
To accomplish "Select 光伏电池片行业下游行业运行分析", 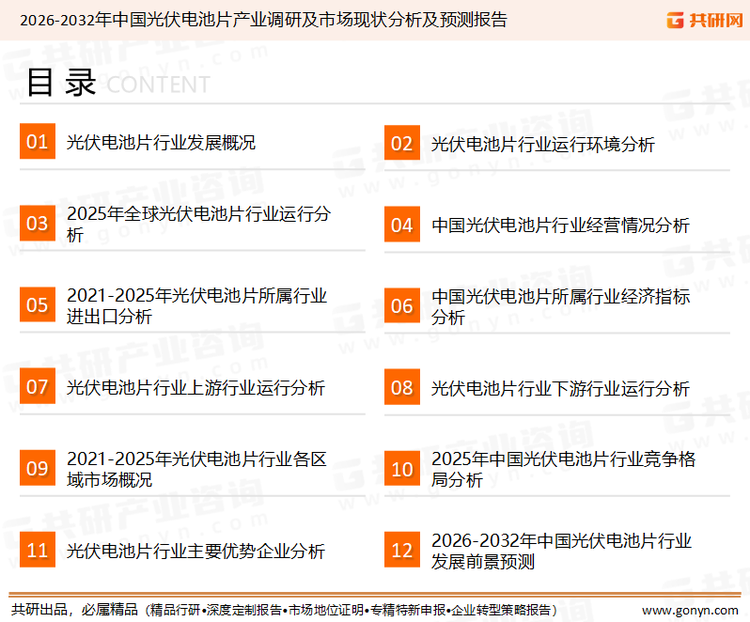I will (560, 389).
